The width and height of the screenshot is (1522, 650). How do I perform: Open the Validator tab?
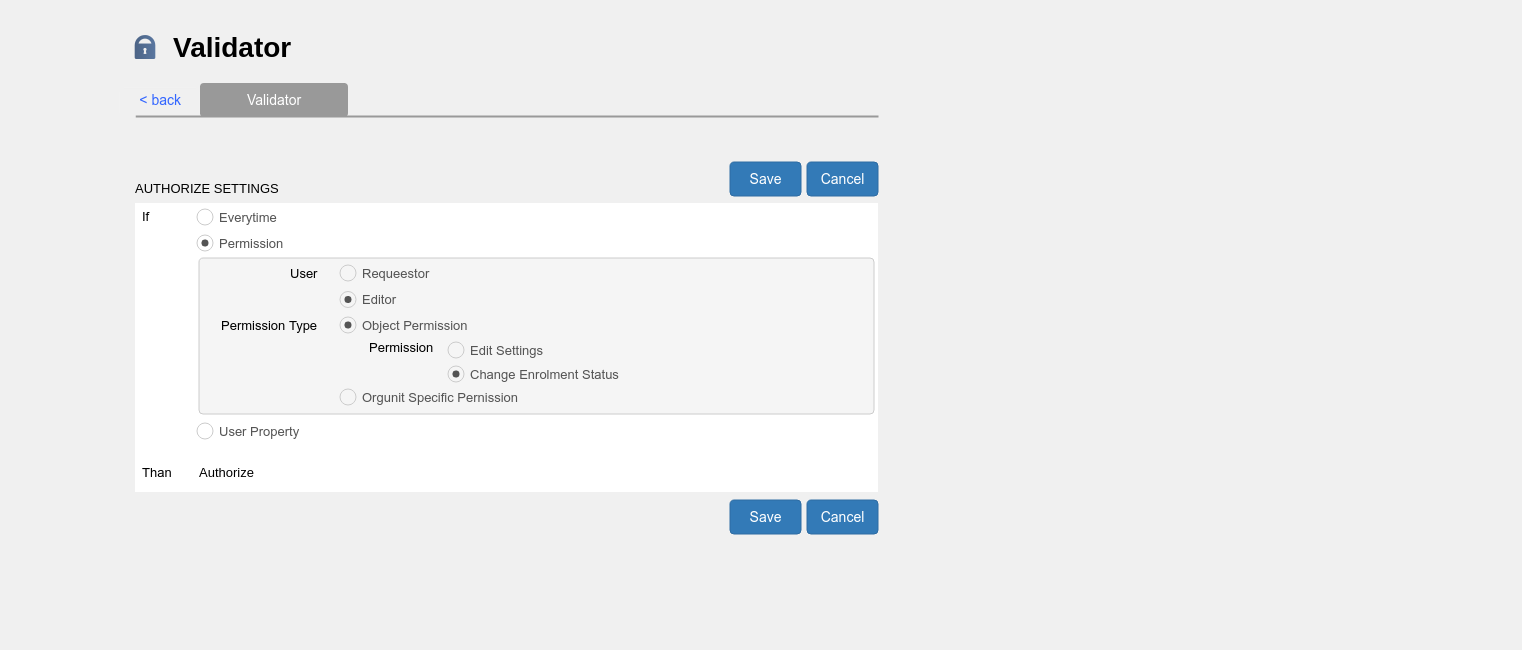274,100
